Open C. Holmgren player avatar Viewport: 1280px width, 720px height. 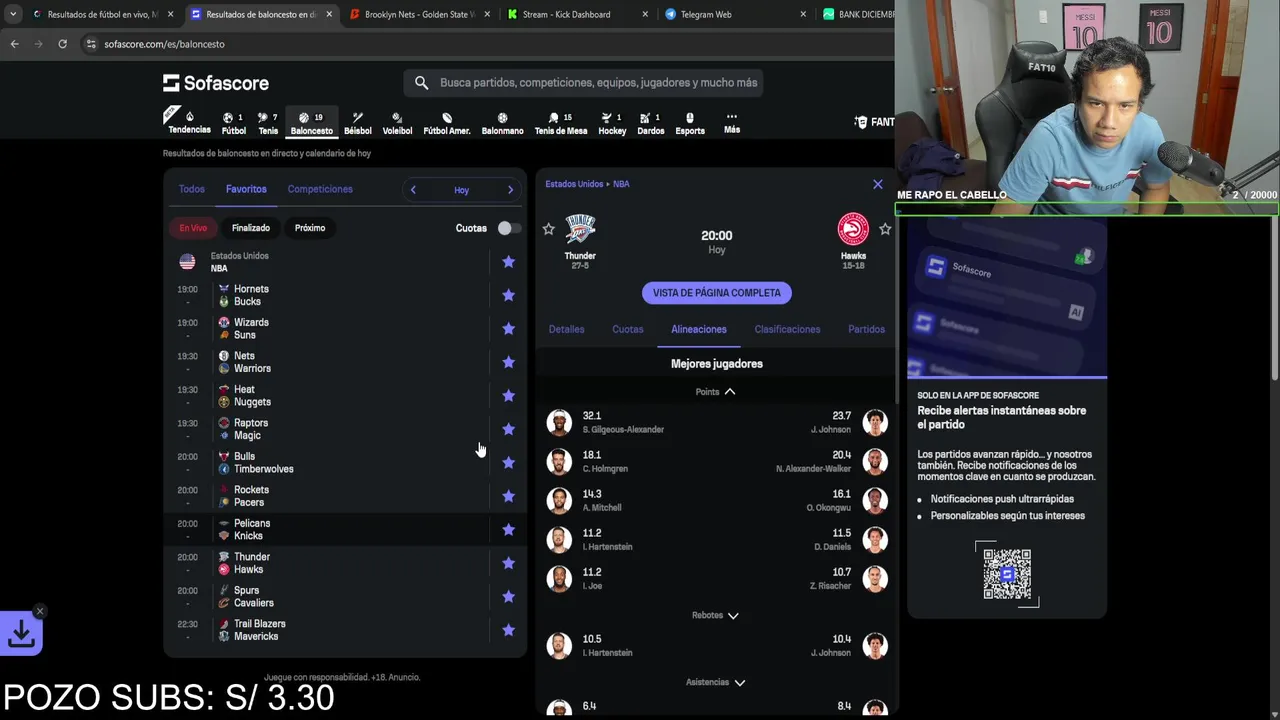559,461
